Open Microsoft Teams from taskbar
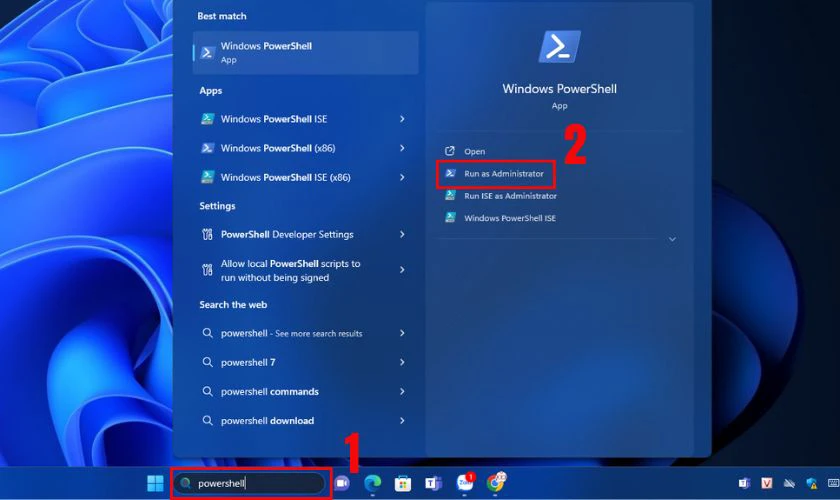 (433, 483)
